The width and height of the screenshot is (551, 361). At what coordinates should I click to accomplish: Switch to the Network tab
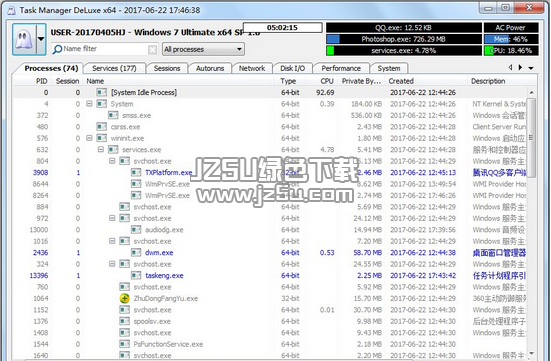click(x=252, y=68)
